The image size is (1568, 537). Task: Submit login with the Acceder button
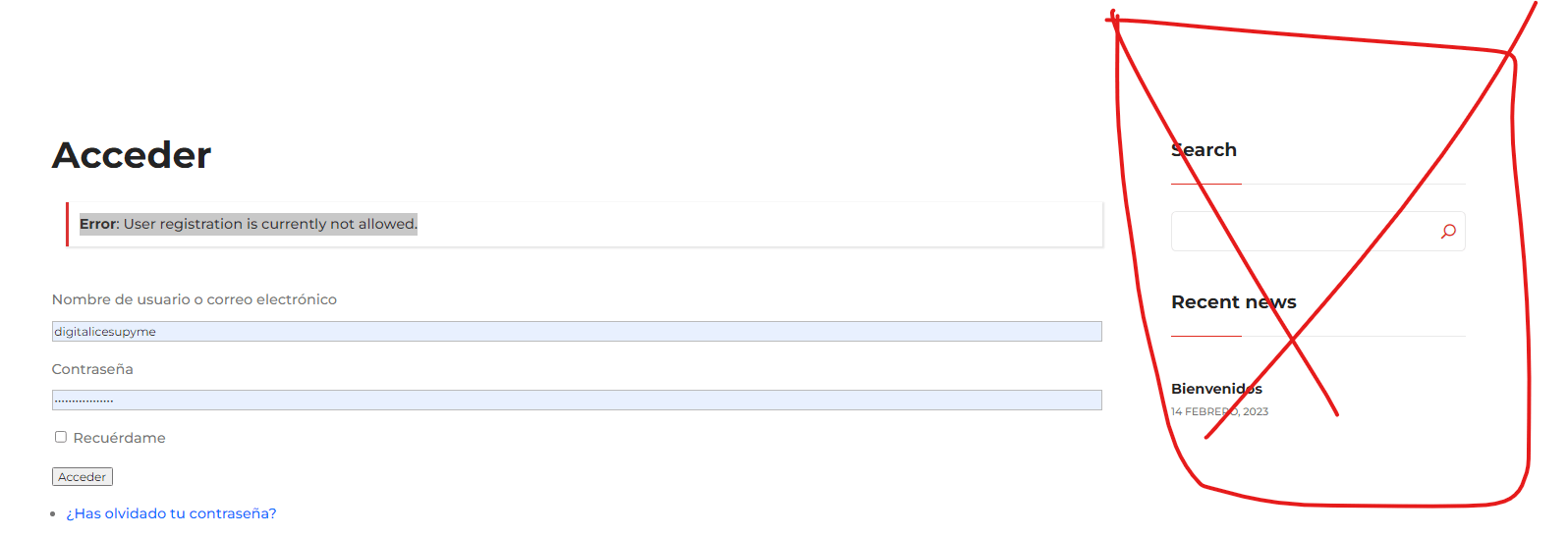83,477
